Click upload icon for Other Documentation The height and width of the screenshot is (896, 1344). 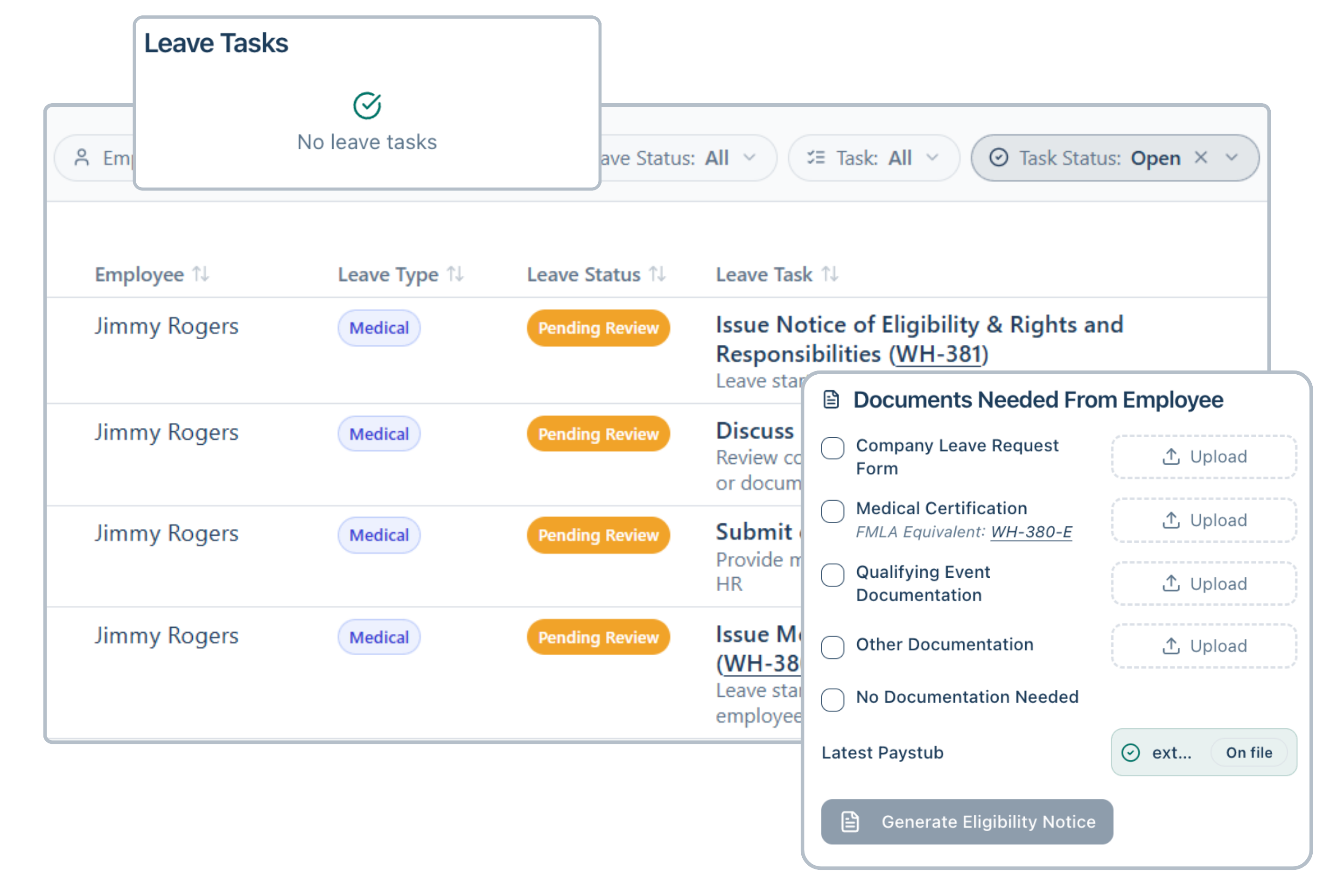[x=1171, y=646]
